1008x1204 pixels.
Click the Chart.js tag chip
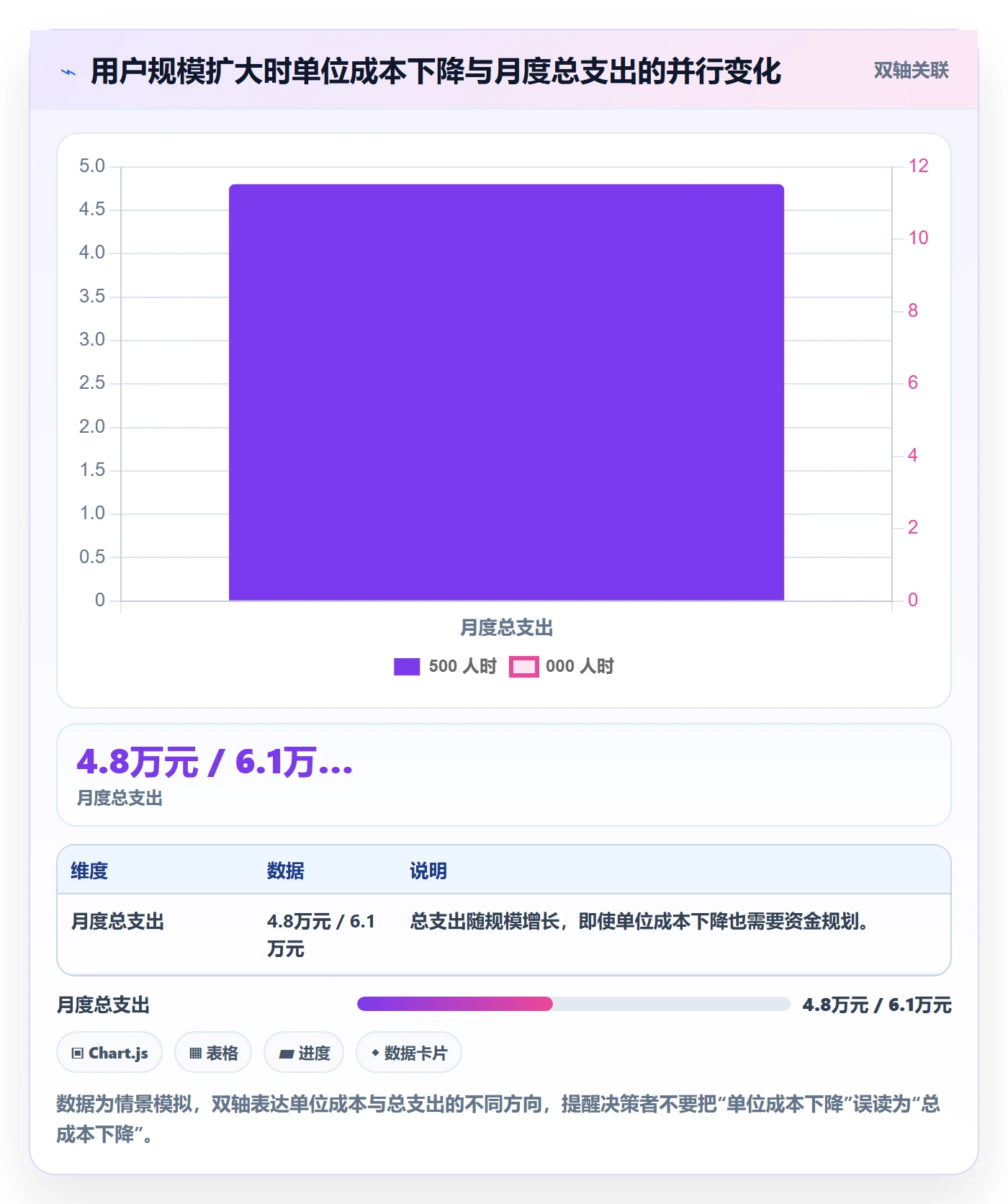[x=109, y=1053]
